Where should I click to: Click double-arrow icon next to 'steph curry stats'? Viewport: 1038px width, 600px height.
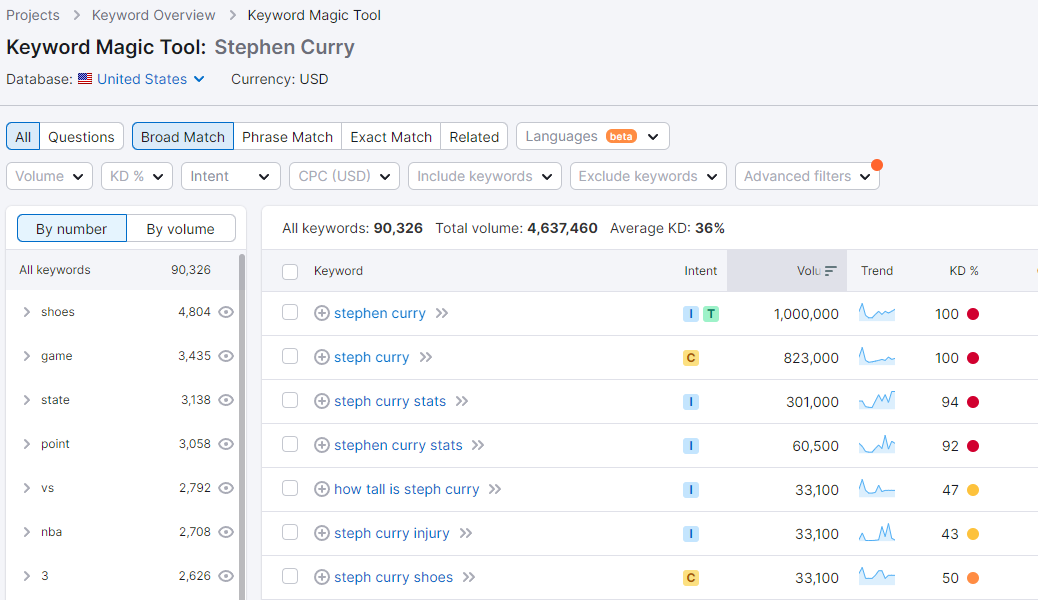pyautogui.click(x=462, y=401)
